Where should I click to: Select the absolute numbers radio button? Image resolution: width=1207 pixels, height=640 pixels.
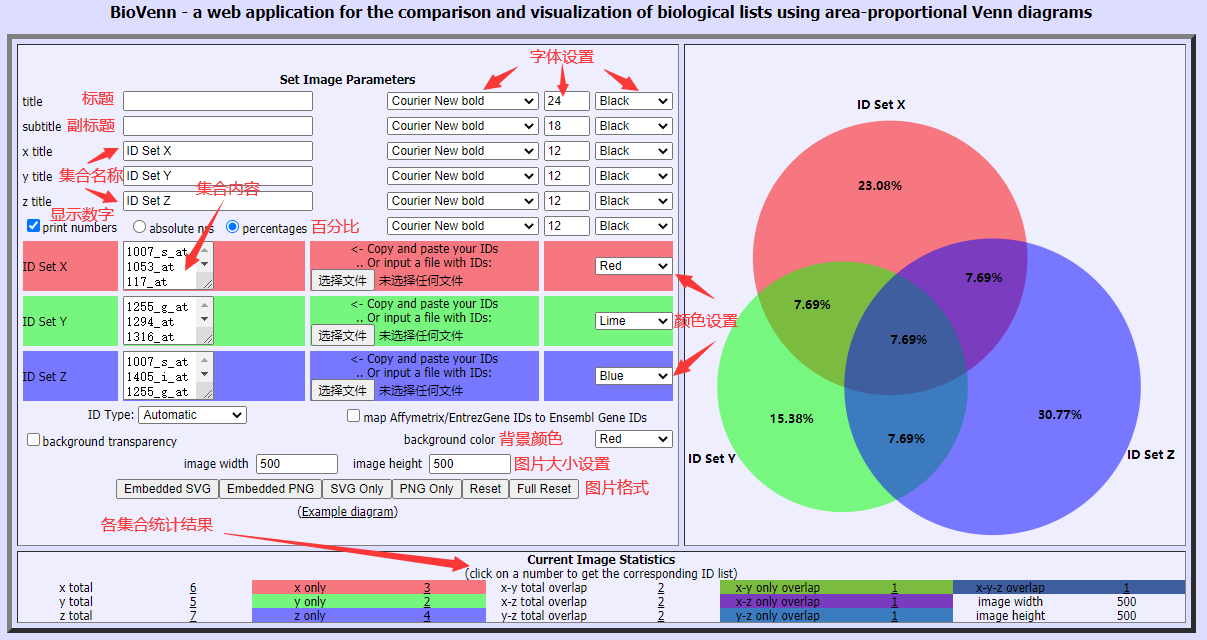click(139, 227)
